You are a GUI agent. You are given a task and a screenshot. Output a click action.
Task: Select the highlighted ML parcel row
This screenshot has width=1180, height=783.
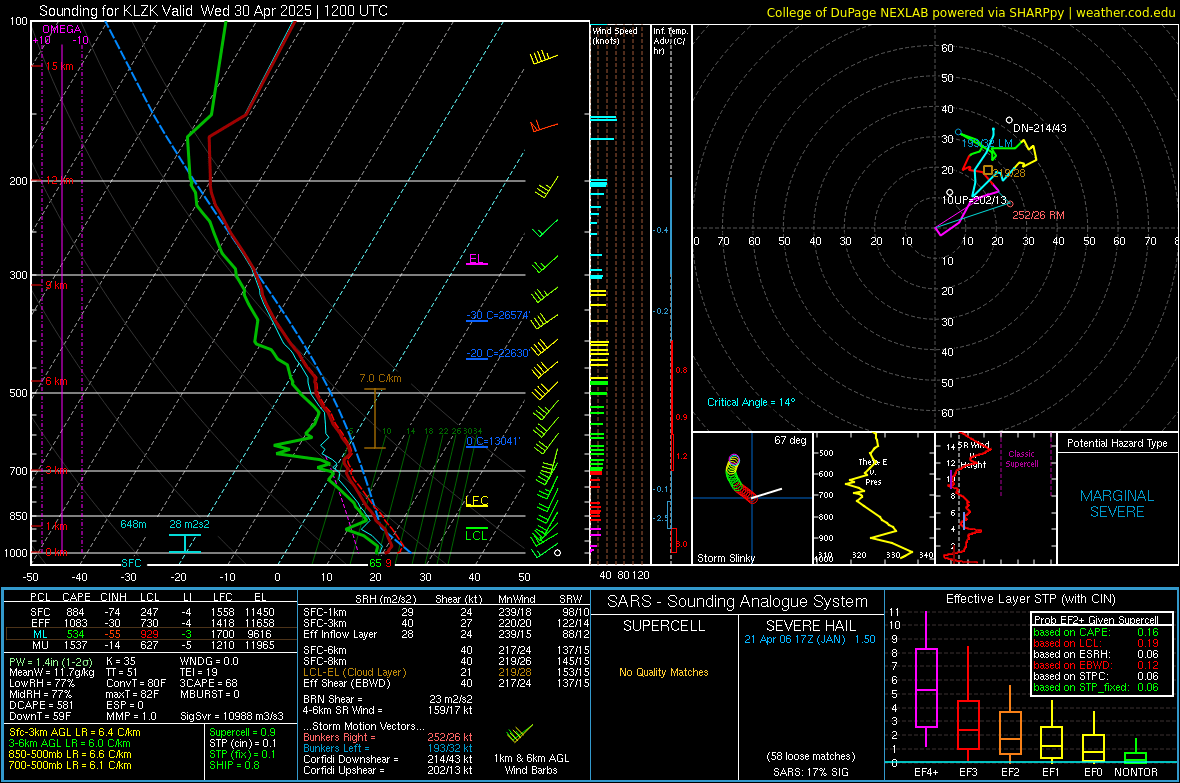(151, 634)
